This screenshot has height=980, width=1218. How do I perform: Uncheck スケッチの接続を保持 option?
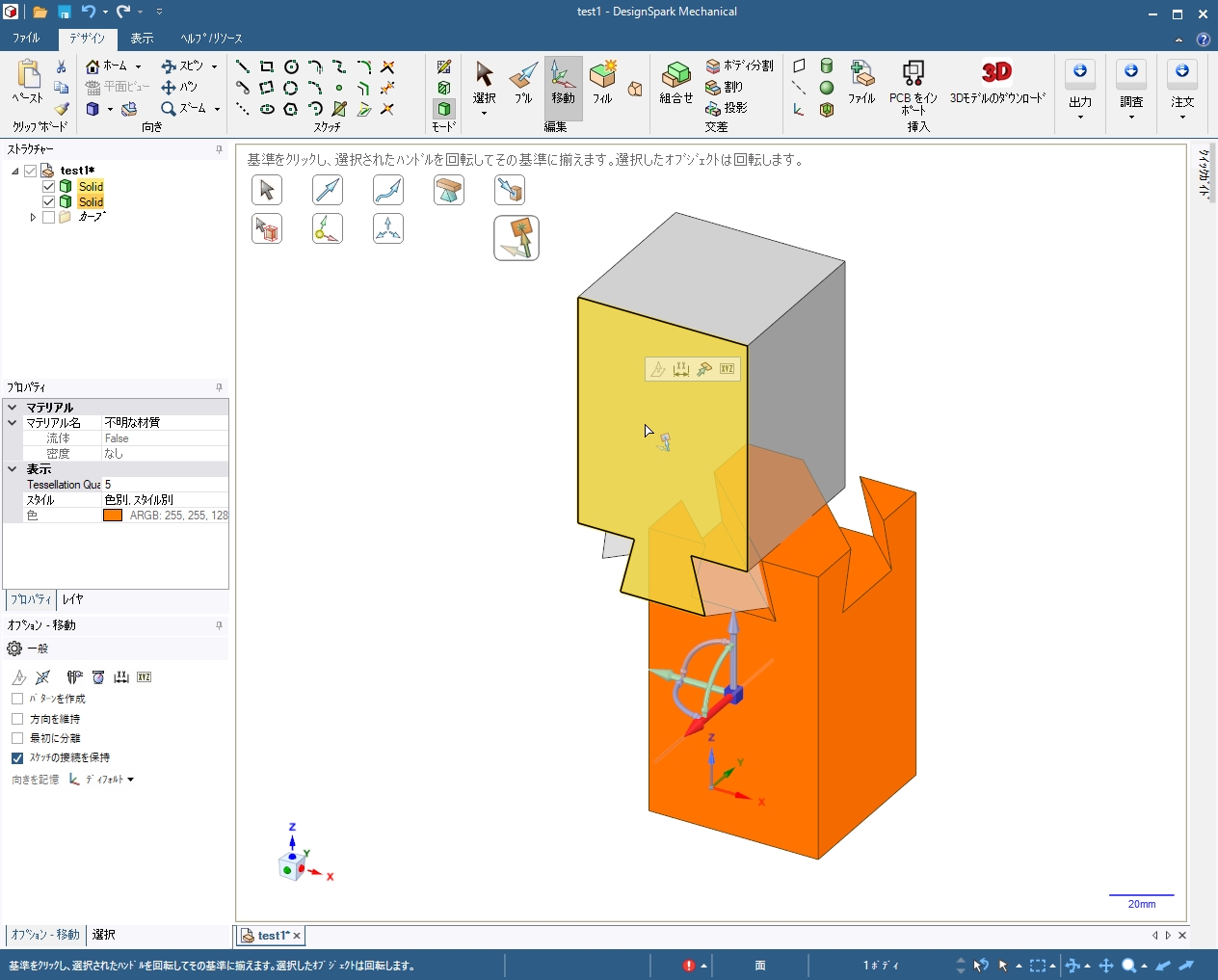coord(17,758)
